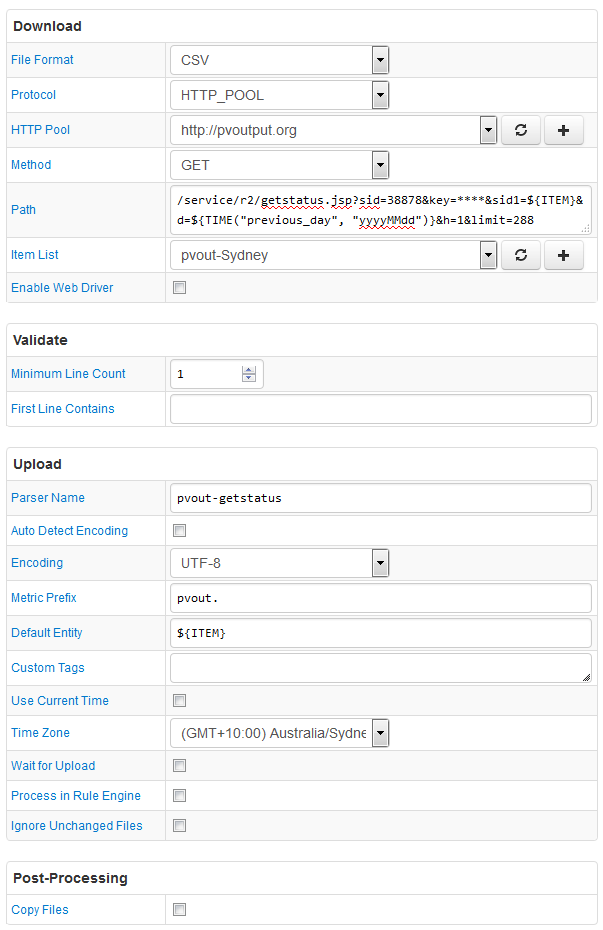The width and height of the screenshot is (603, 930).
Task: Click the Post-Processing section heading
Action: pyautogui.click(x=70, y=878)
